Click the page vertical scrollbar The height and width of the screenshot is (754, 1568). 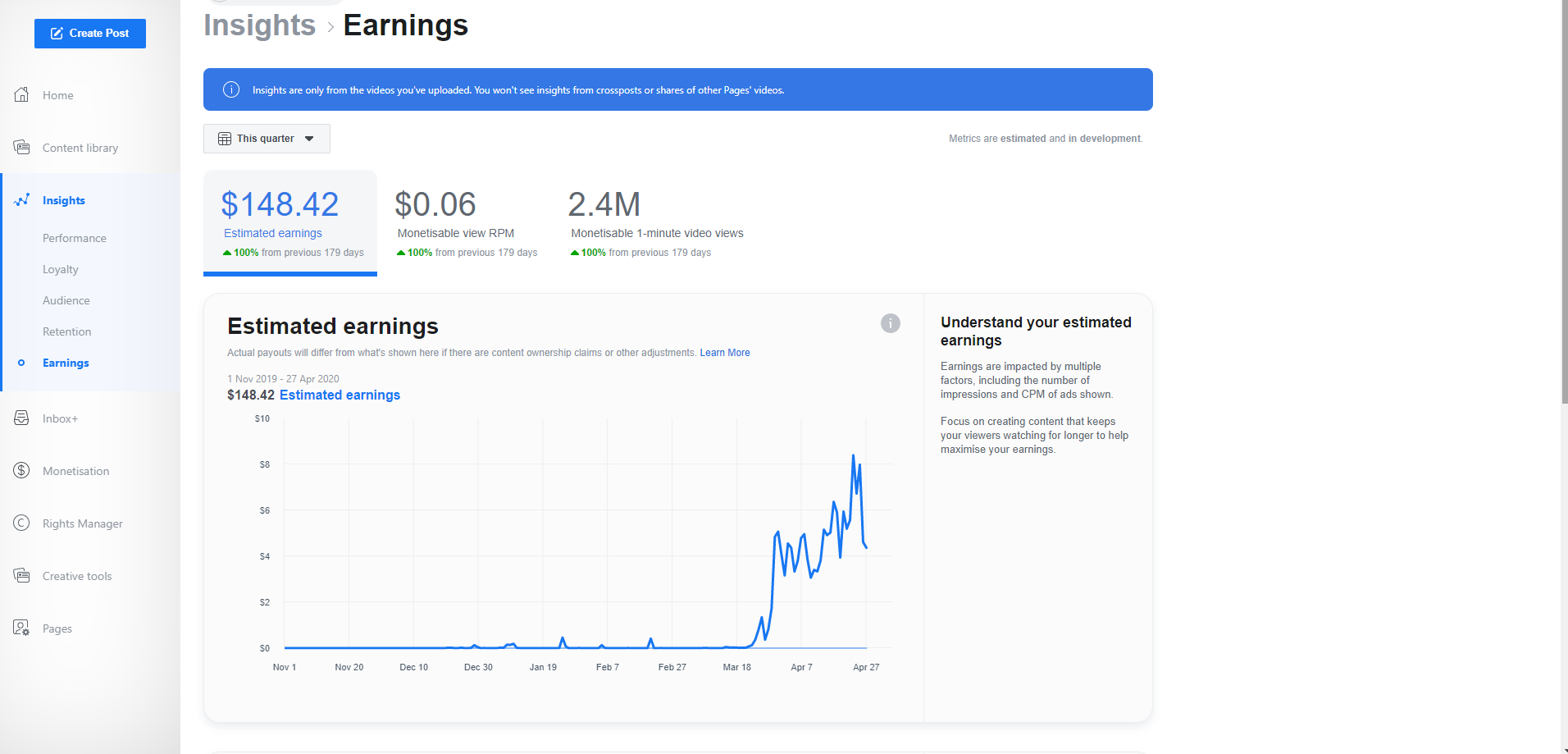[1564, 202]
